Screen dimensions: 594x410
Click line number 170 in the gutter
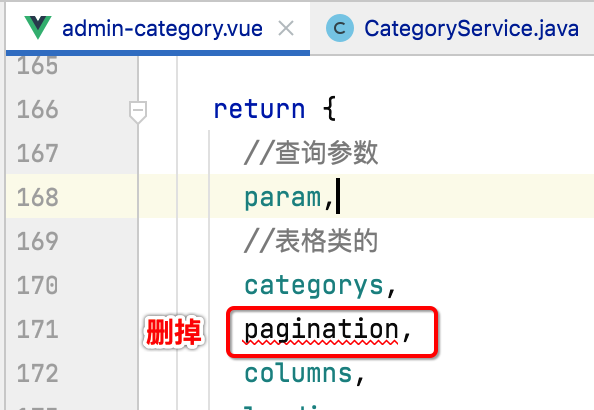click(38, 285)
